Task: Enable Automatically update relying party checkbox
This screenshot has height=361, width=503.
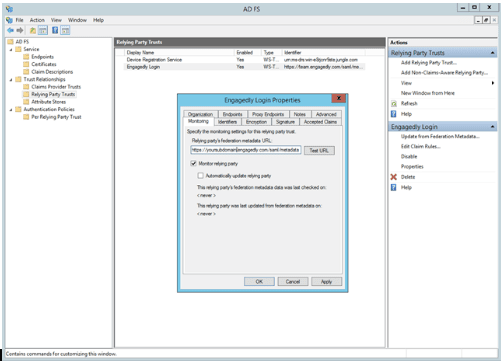Action: click(x=200, y=175)
